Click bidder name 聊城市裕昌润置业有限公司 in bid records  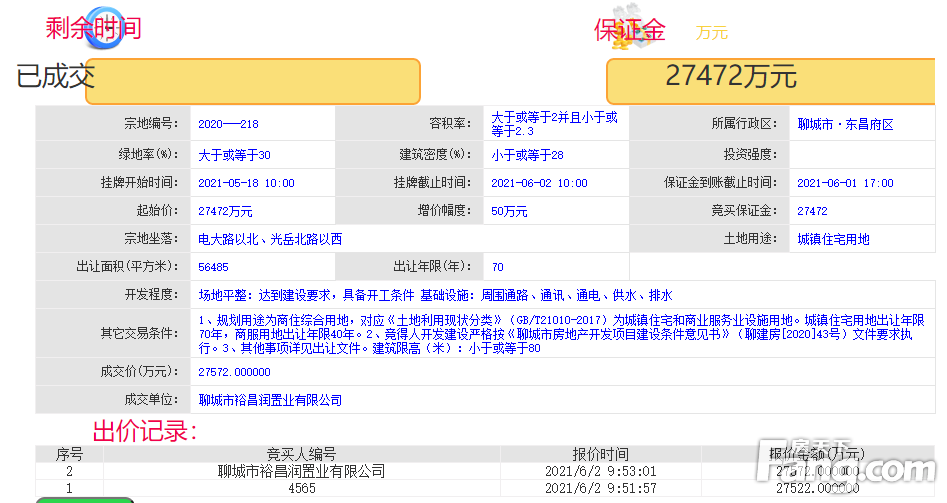[x=301, y=471]
